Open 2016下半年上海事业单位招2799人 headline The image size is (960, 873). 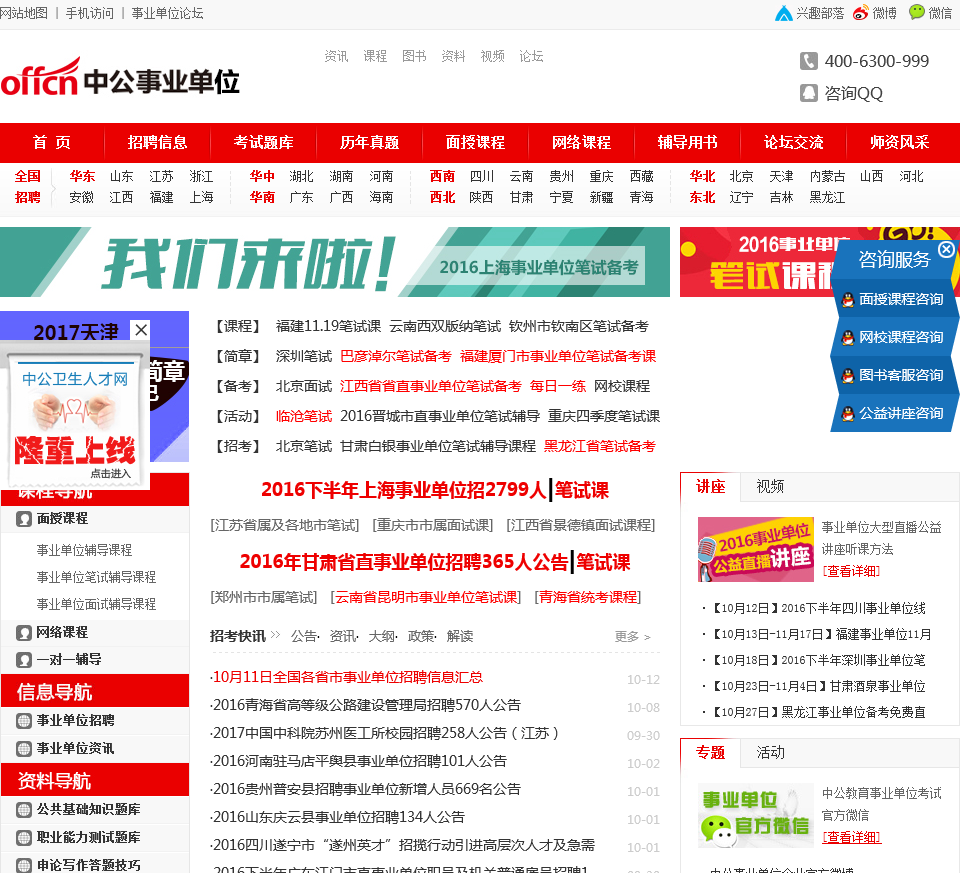403,490
